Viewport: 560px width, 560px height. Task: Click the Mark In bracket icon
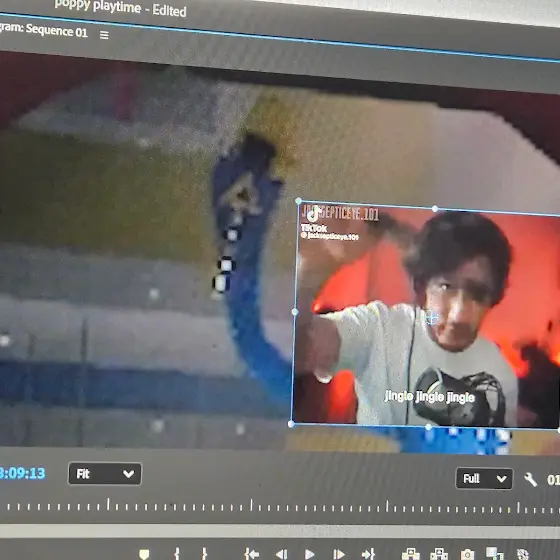176,554
